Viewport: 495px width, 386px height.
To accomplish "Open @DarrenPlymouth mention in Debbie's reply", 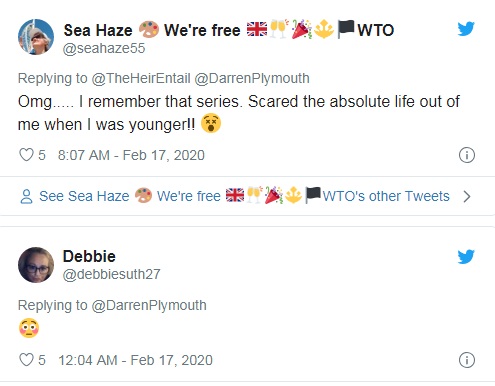I will 149,305.
